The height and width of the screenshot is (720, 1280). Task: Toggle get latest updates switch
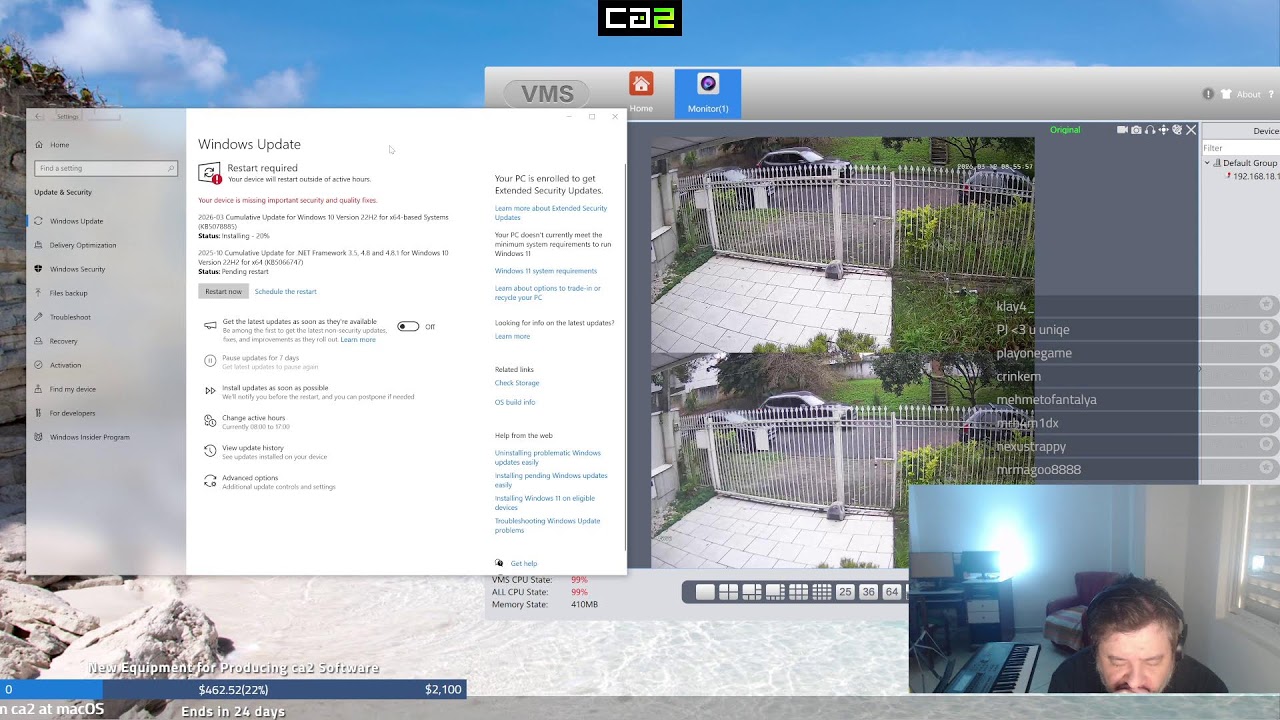tap(408, 326)
